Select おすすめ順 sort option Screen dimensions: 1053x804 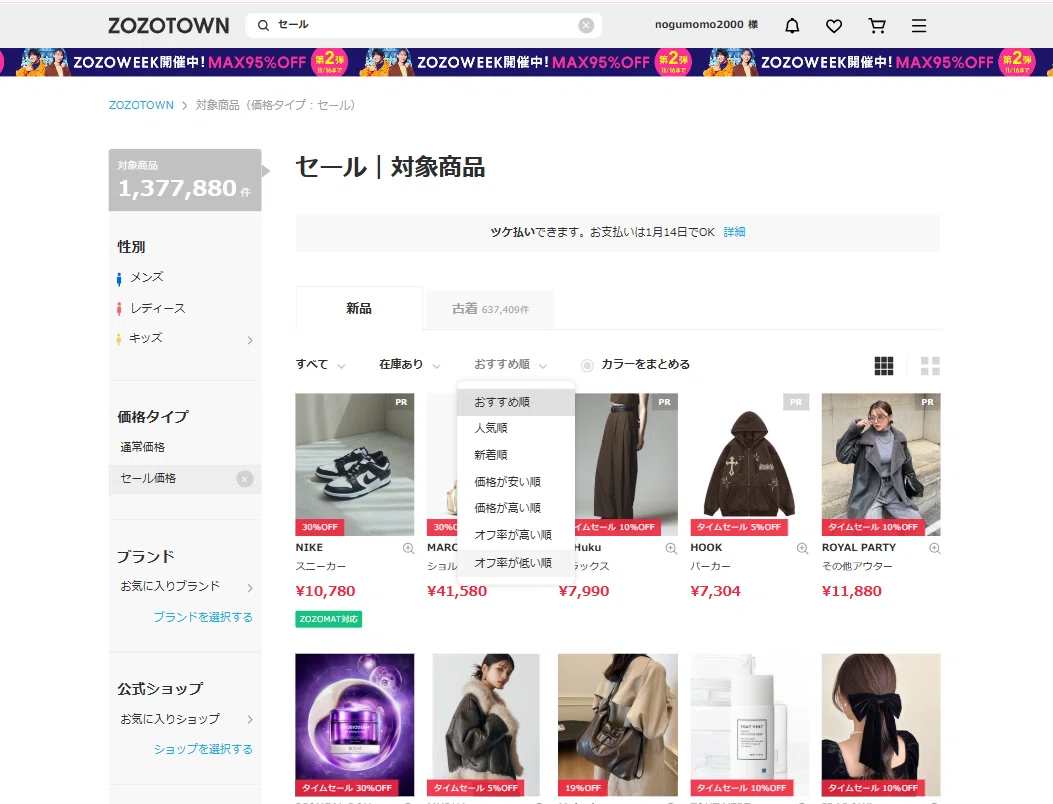516,402
